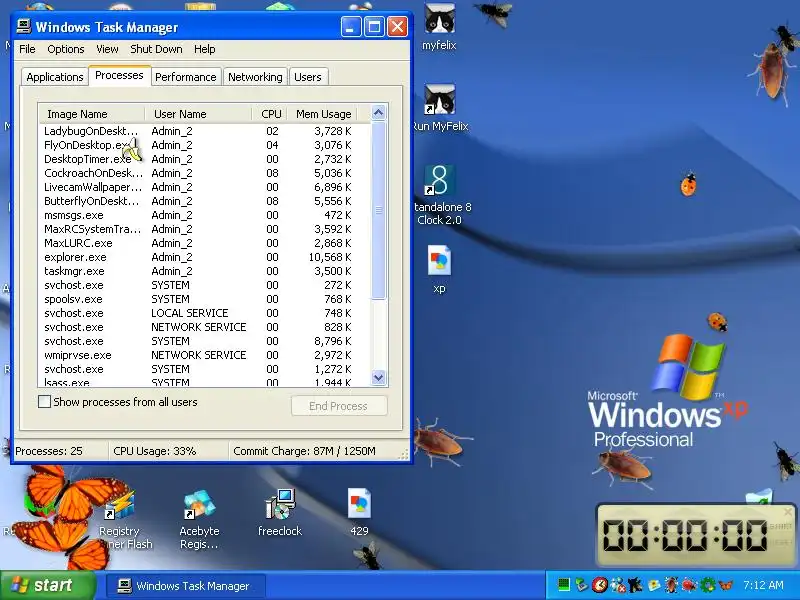Sort by the CPU column header

tap(269, 114)
